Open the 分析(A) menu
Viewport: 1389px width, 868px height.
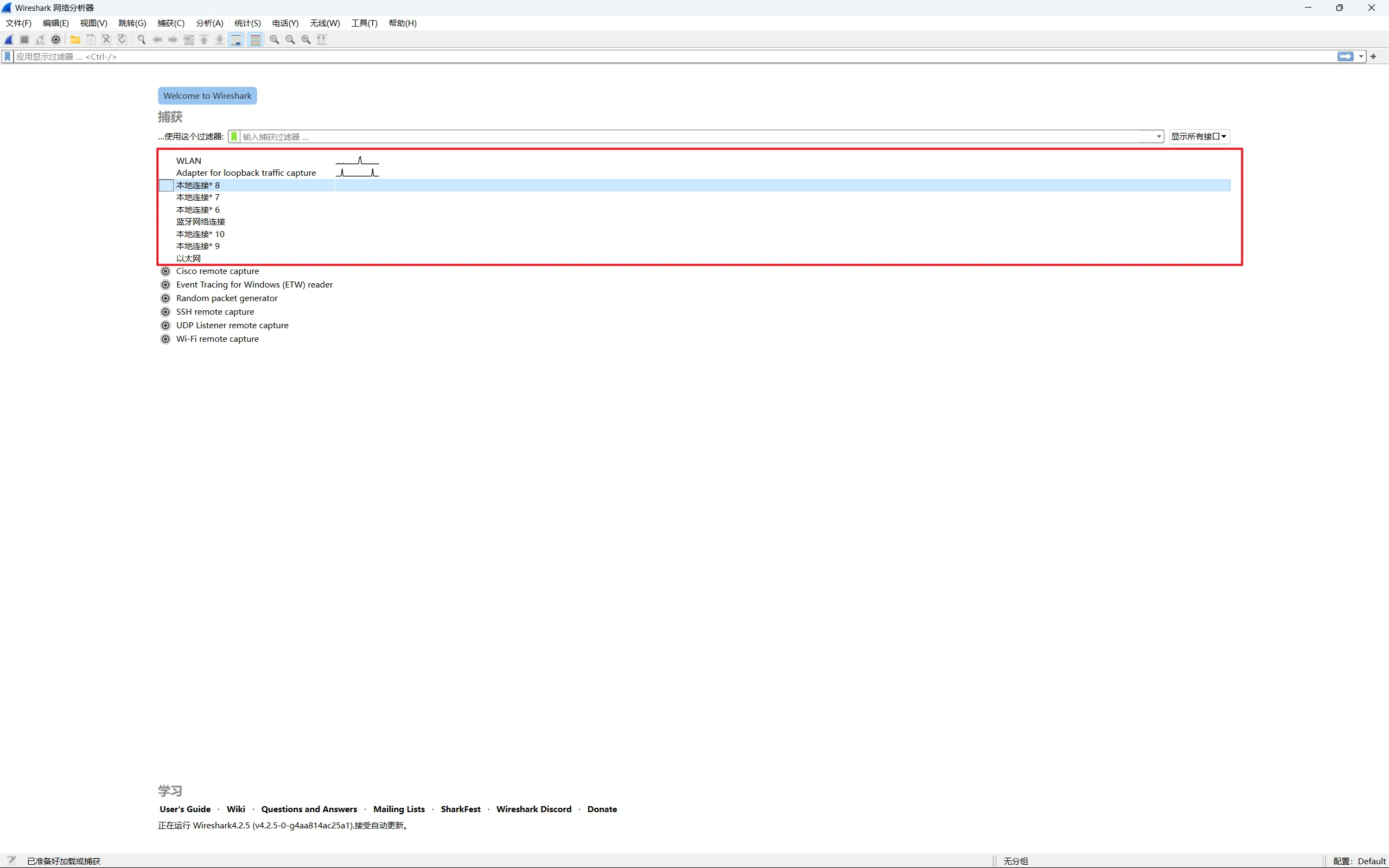tap(209, 23)
